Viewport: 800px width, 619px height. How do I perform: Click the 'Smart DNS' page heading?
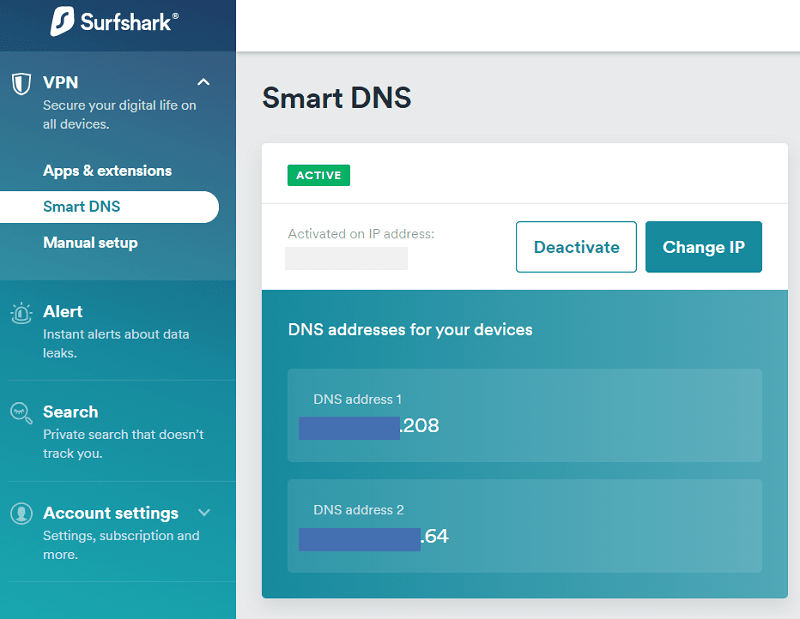337,97
